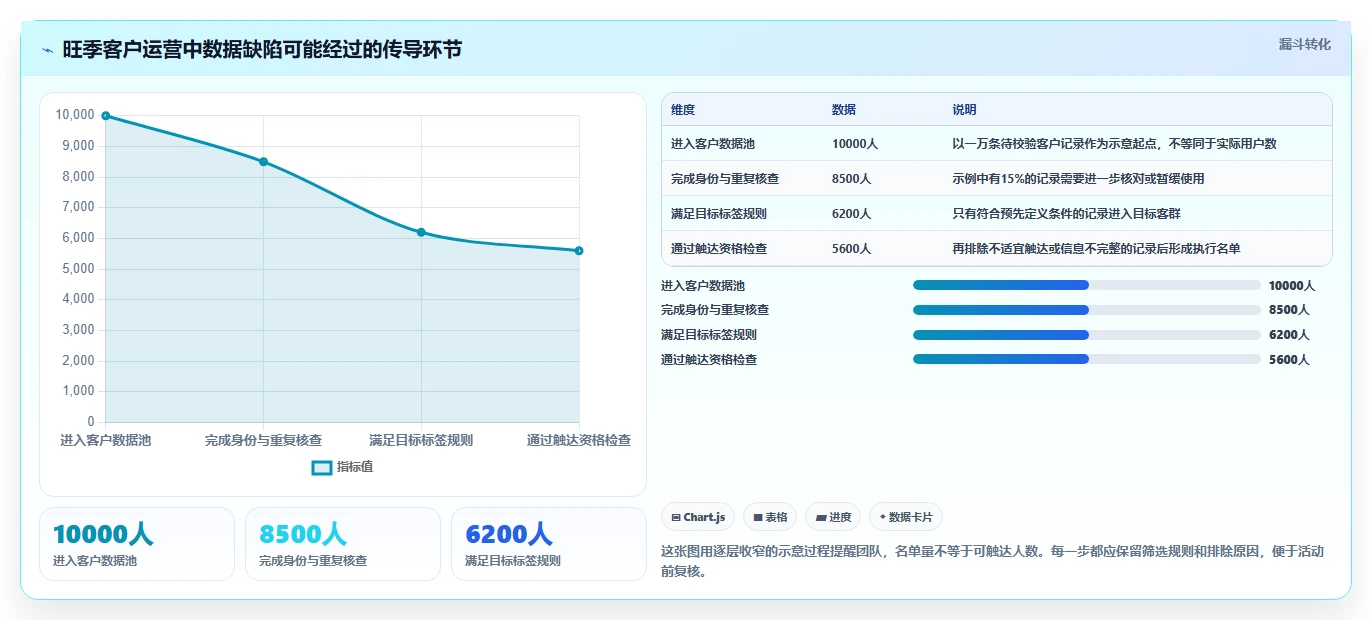Select the 通过触达资格检查 table row name
The height and width of the screenshot is (620, 1372).
pos(719,249)
